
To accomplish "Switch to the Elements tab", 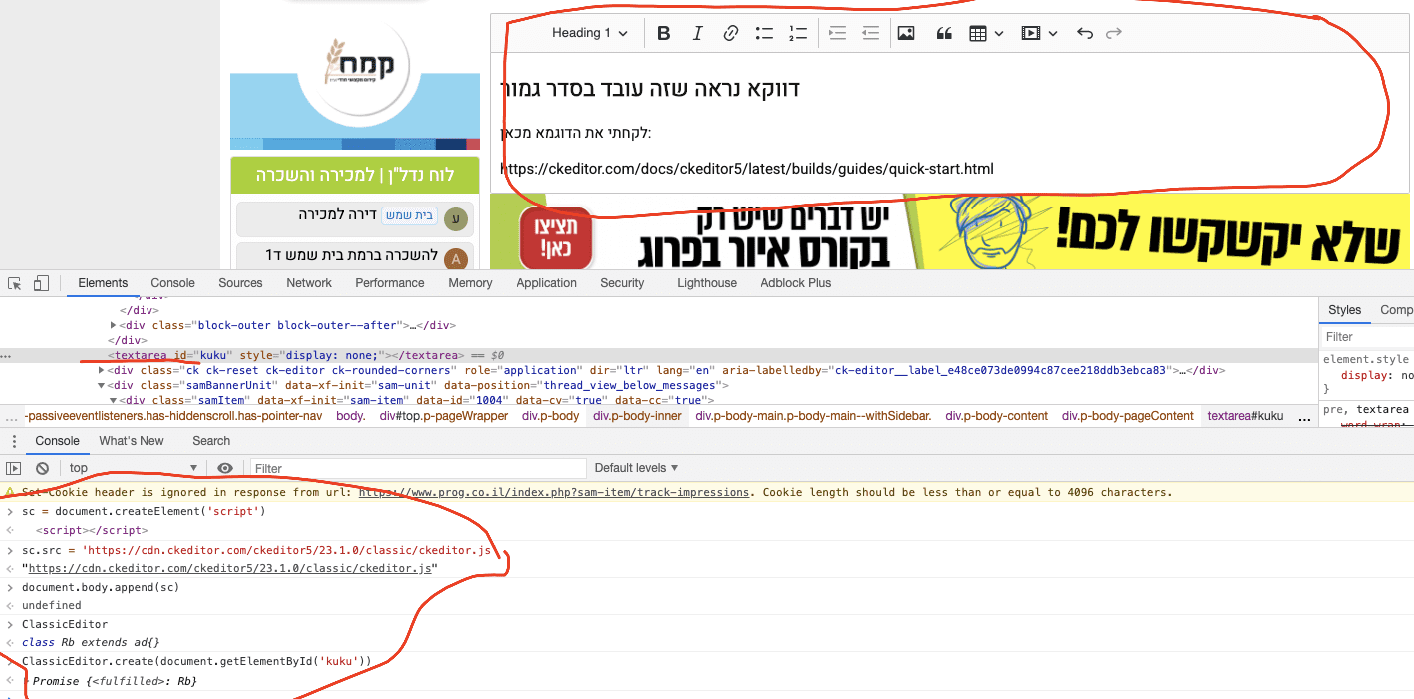I will (103, 283).
